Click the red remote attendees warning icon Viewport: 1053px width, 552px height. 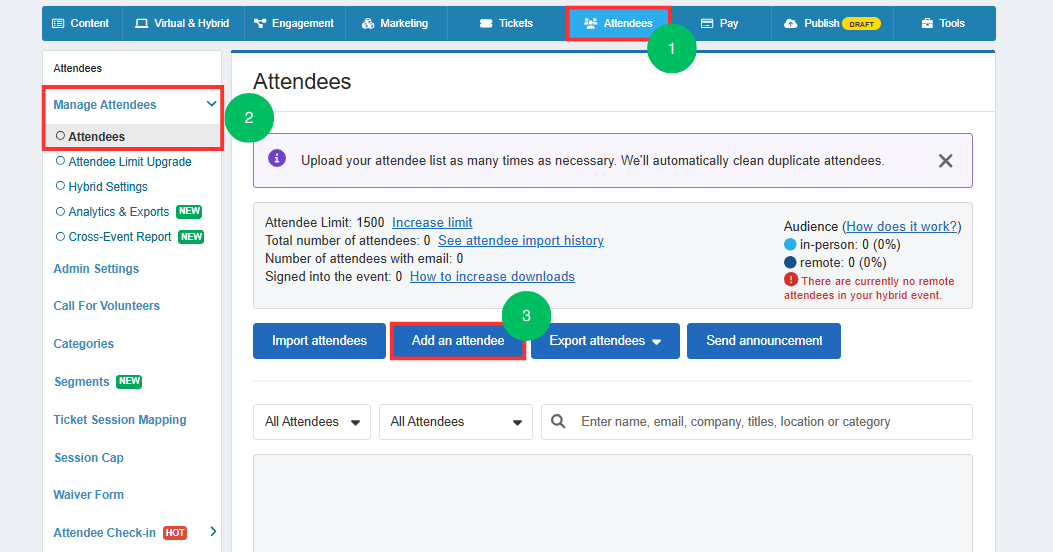click(x=790, y=281)
